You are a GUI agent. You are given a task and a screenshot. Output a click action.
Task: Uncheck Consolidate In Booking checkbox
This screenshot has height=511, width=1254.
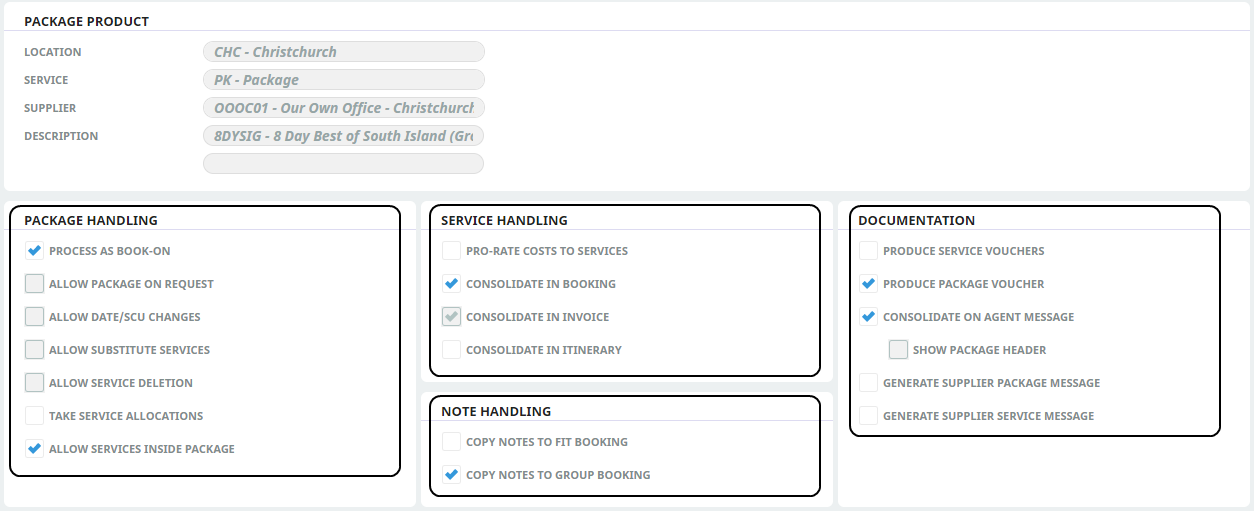tap(451, 284)
